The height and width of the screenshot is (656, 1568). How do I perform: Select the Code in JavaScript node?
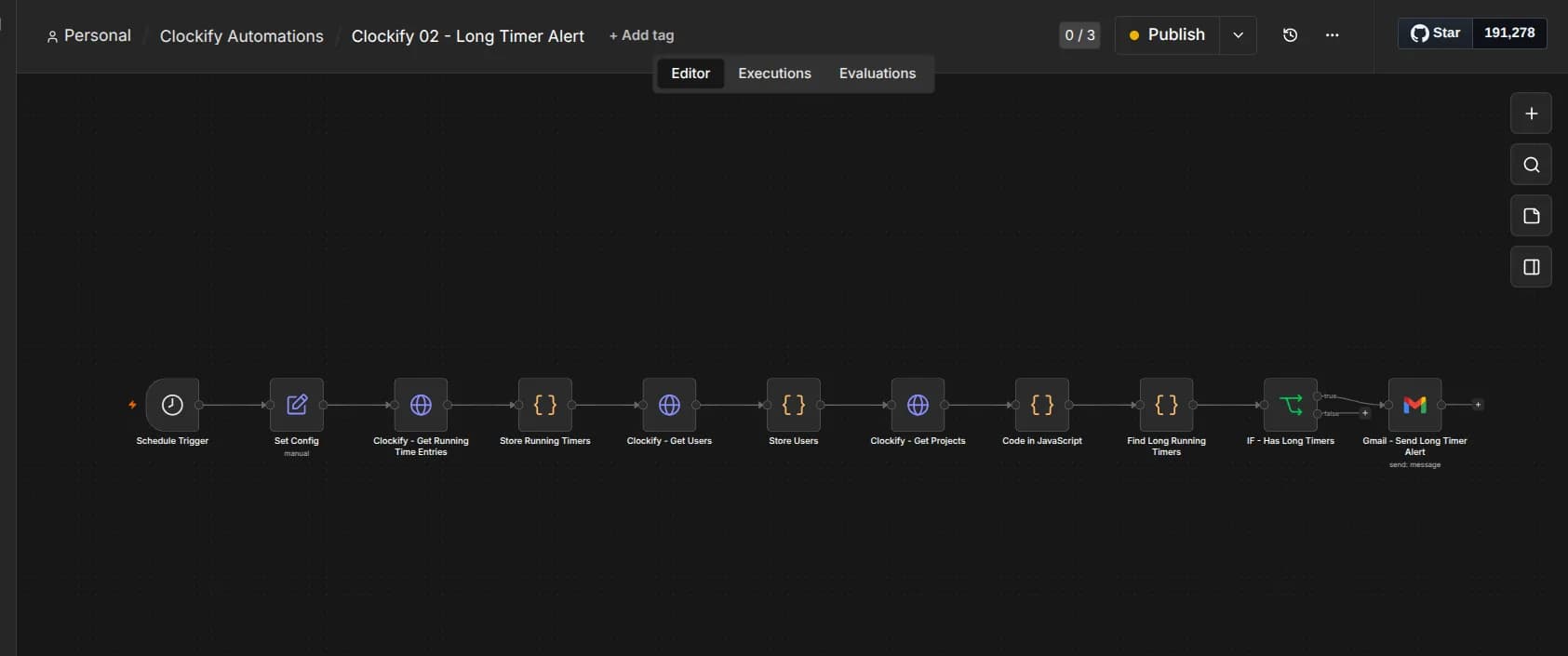pos(1042,405)
